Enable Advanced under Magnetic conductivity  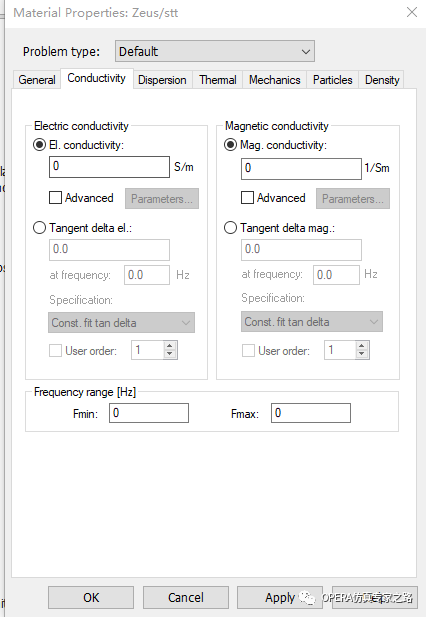click(x=247, y=198)
